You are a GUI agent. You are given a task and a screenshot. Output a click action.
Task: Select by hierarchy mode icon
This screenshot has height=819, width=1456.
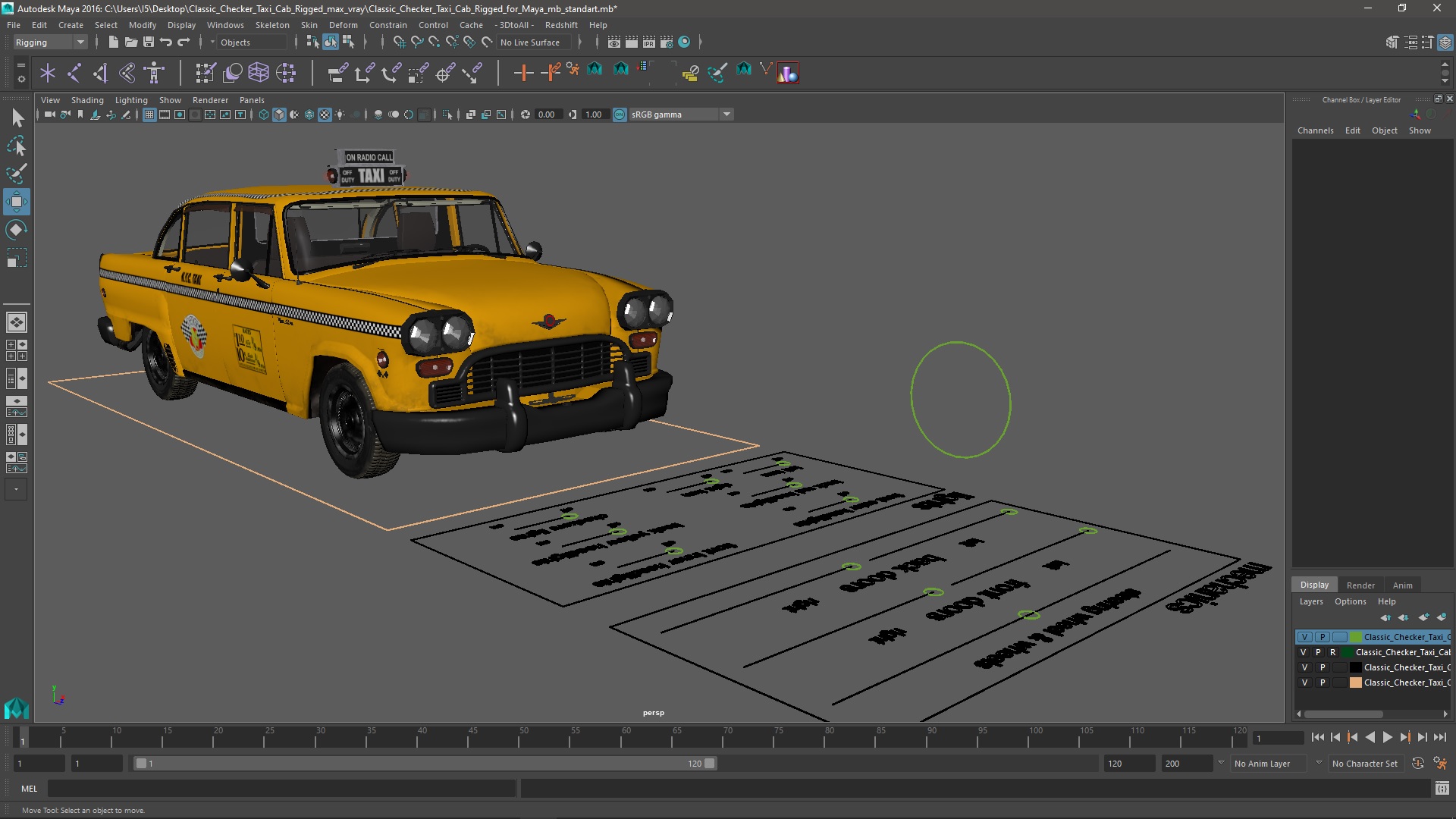point(312,42)
